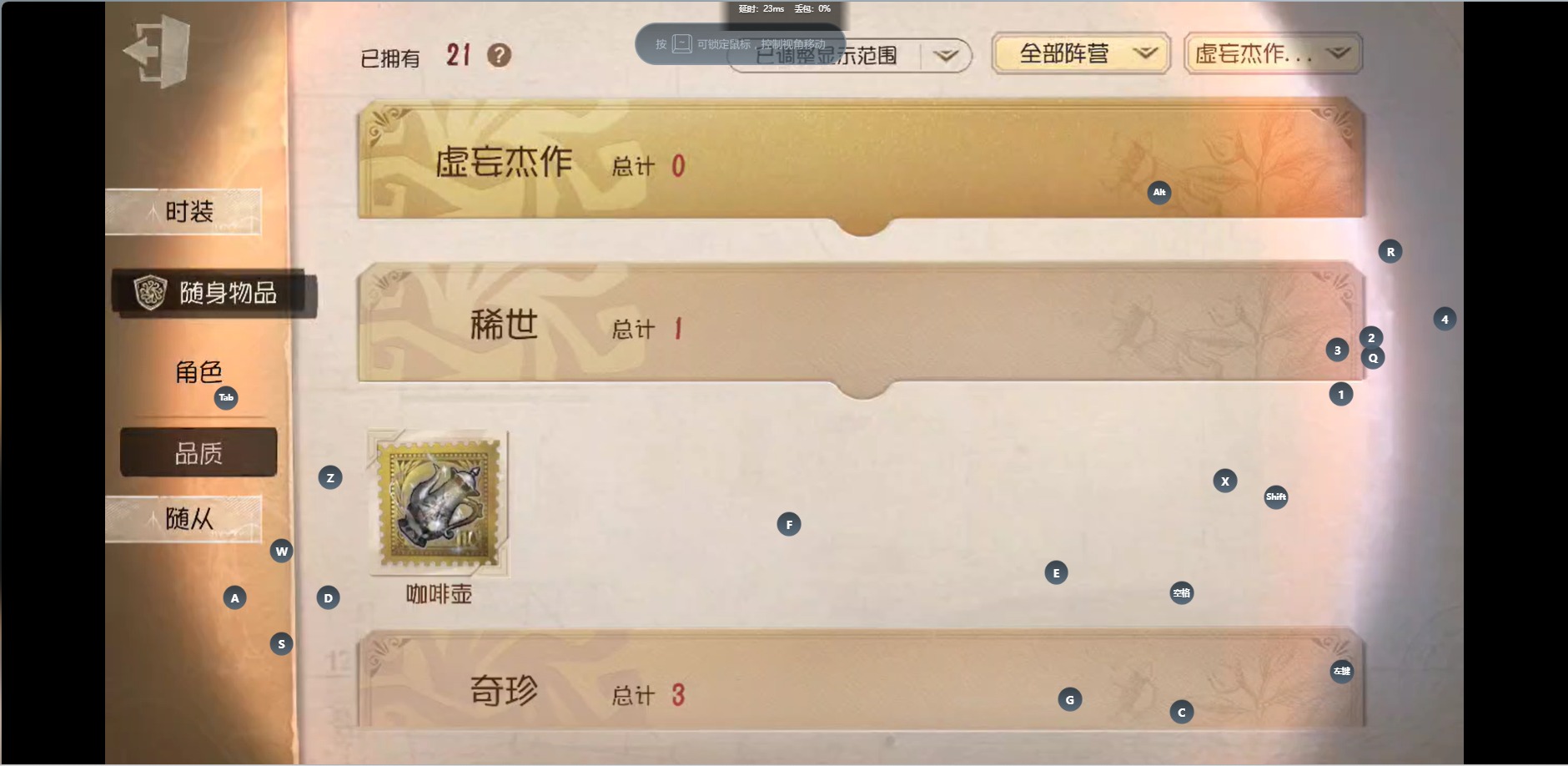The image size is (1568, 766).
Task: Open the 虚妄杰作 quality filter dropdown
Action: 1273,54
